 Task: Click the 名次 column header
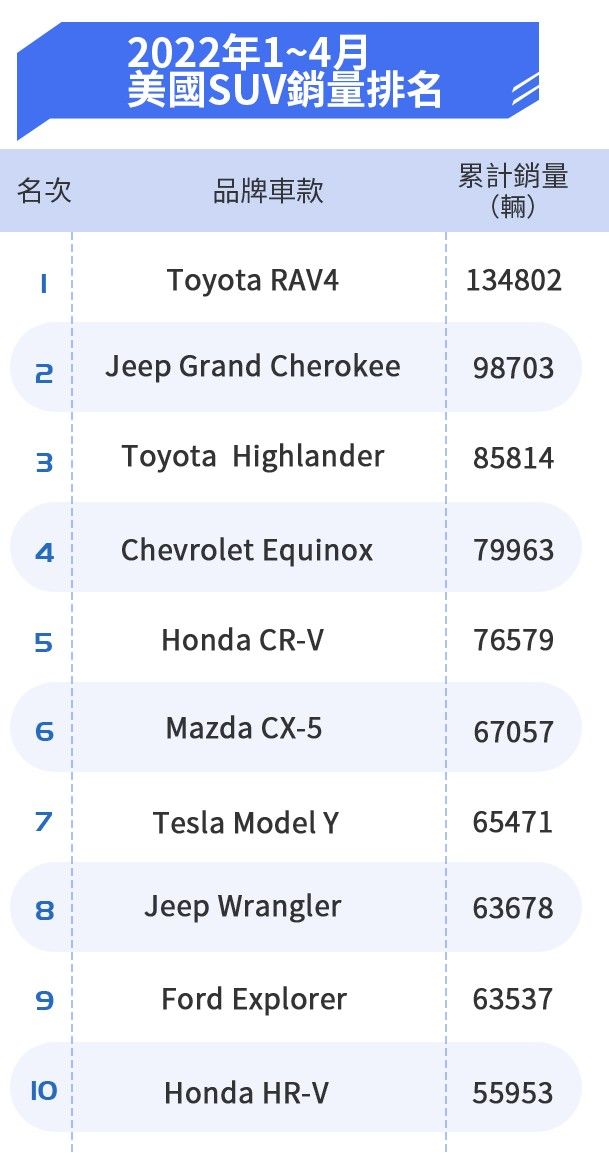(44, 191)
